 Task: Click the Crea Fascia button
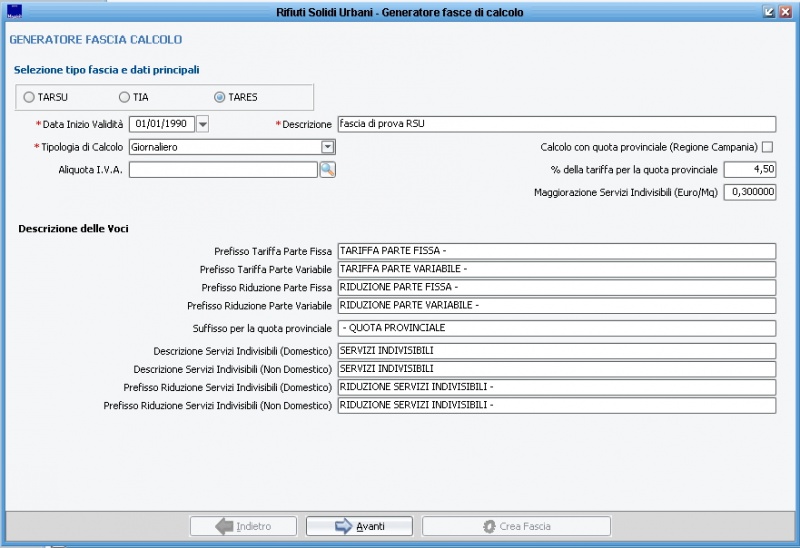point(516,526)
